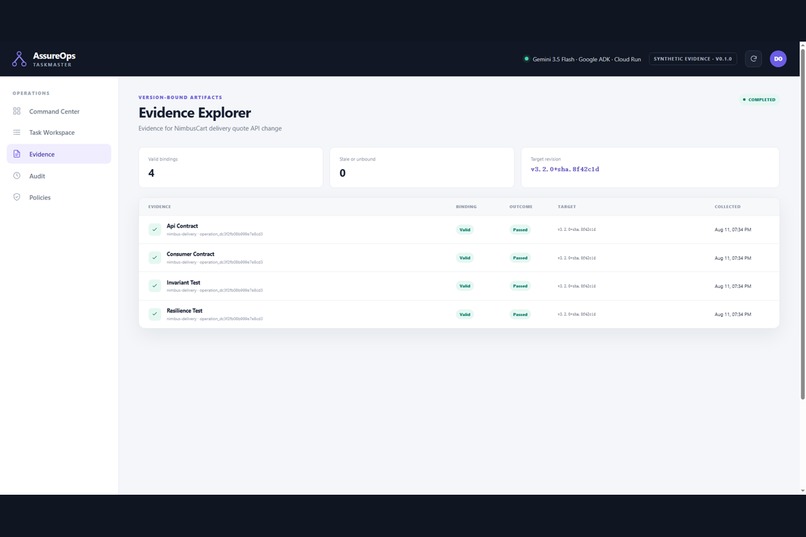806x537 pixels.
Task: Click target value in Api Contract row
Action: 576,230
